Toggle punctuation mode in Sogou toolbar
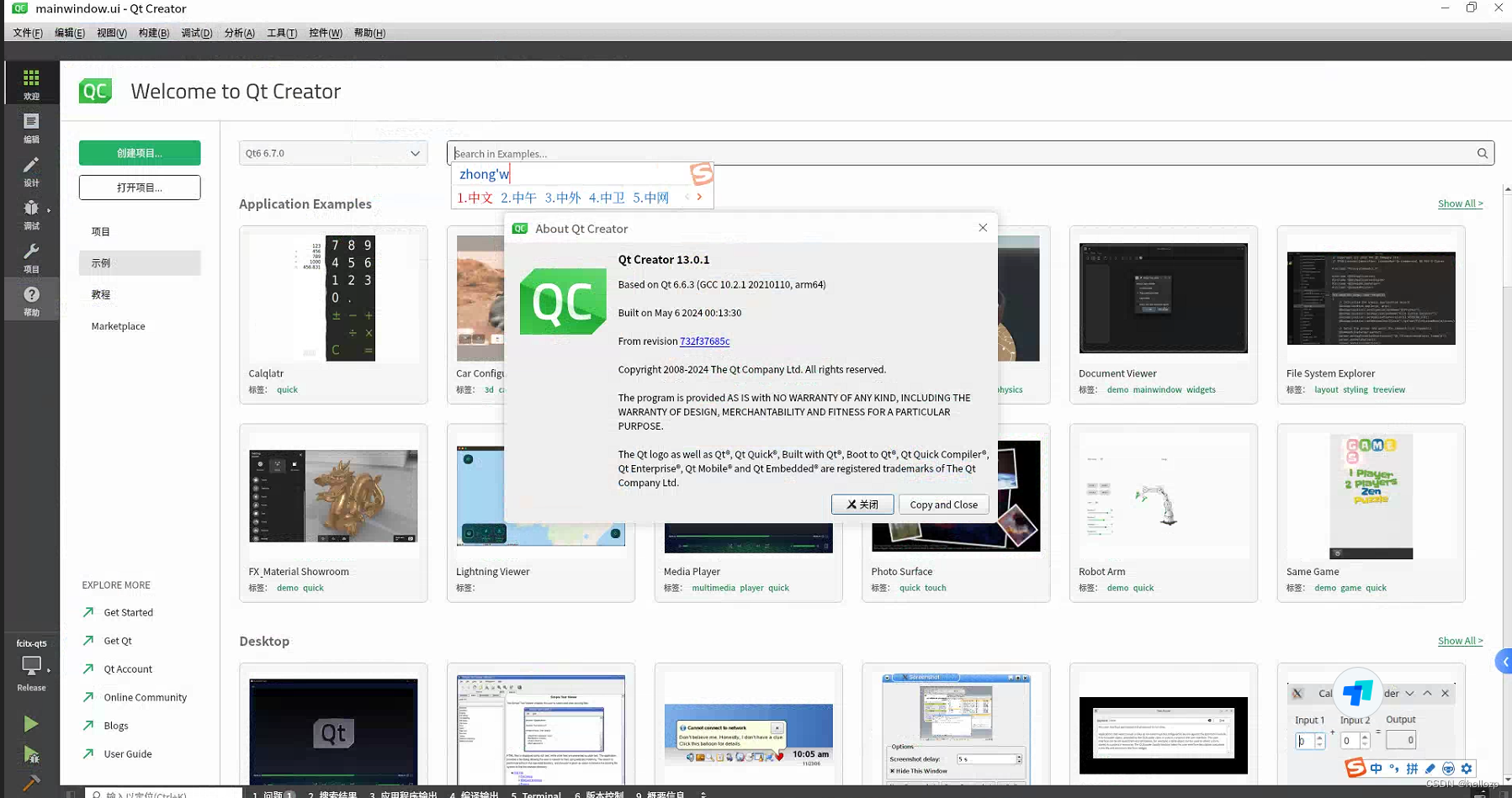Image resolution: width=1512 pixels, height=798 pixels. [1393, 769]
